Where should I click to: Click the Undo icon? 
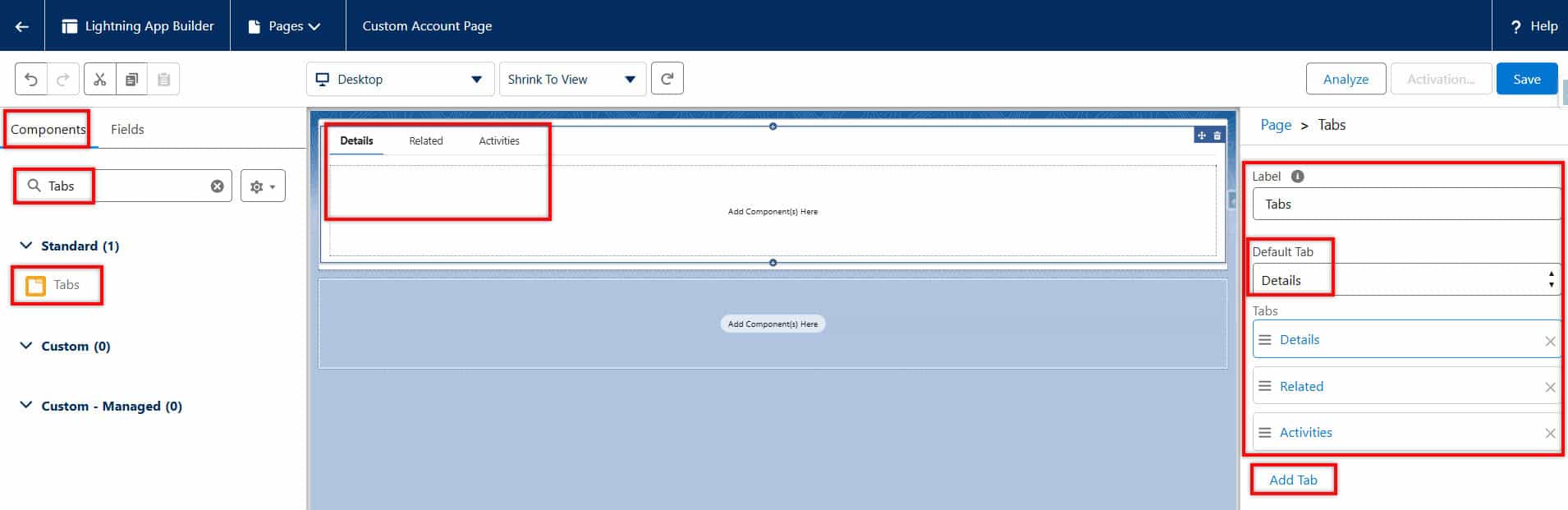pyautogui.click(x=31, y=80)
